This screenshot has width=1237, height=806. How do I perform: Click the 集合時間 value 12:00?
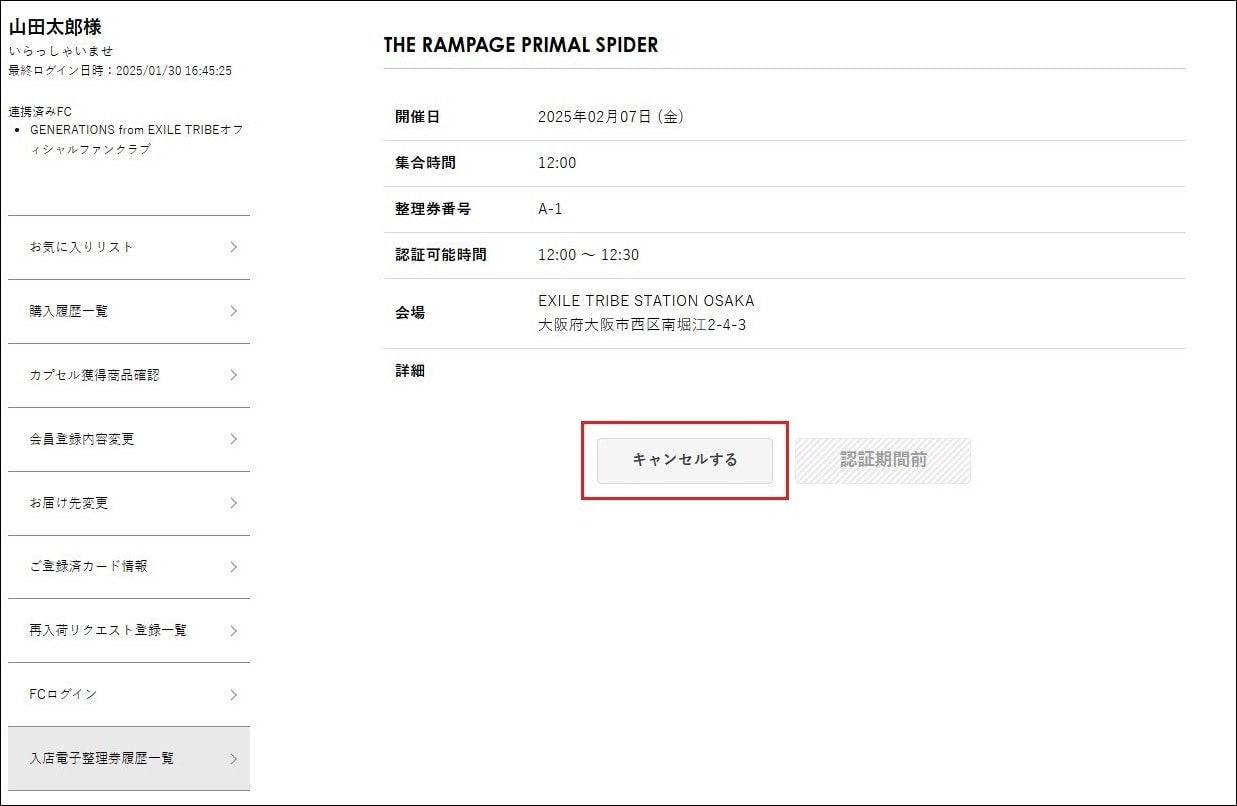pyautogui.click(x=557, y=163)
